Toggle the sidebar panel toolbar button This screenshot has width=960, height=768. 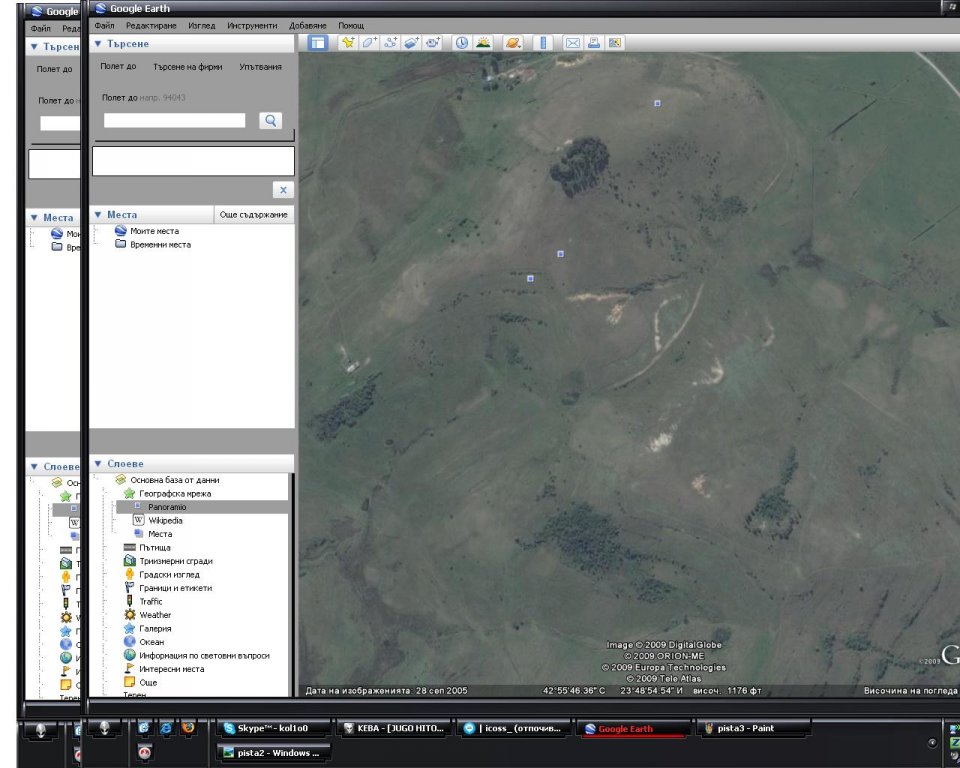[x=317, y=43]
